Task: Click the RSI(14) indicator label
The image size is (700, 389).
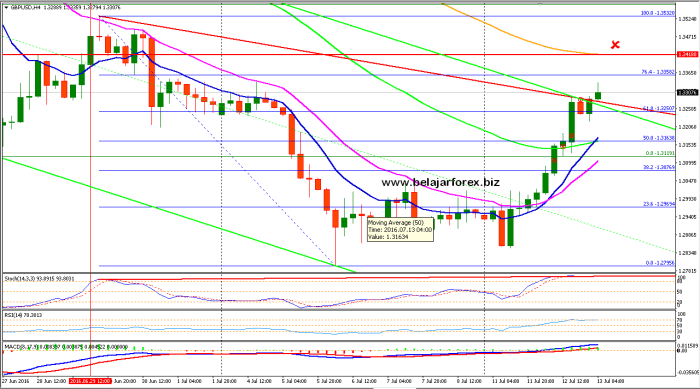Action: coord(23,315)
